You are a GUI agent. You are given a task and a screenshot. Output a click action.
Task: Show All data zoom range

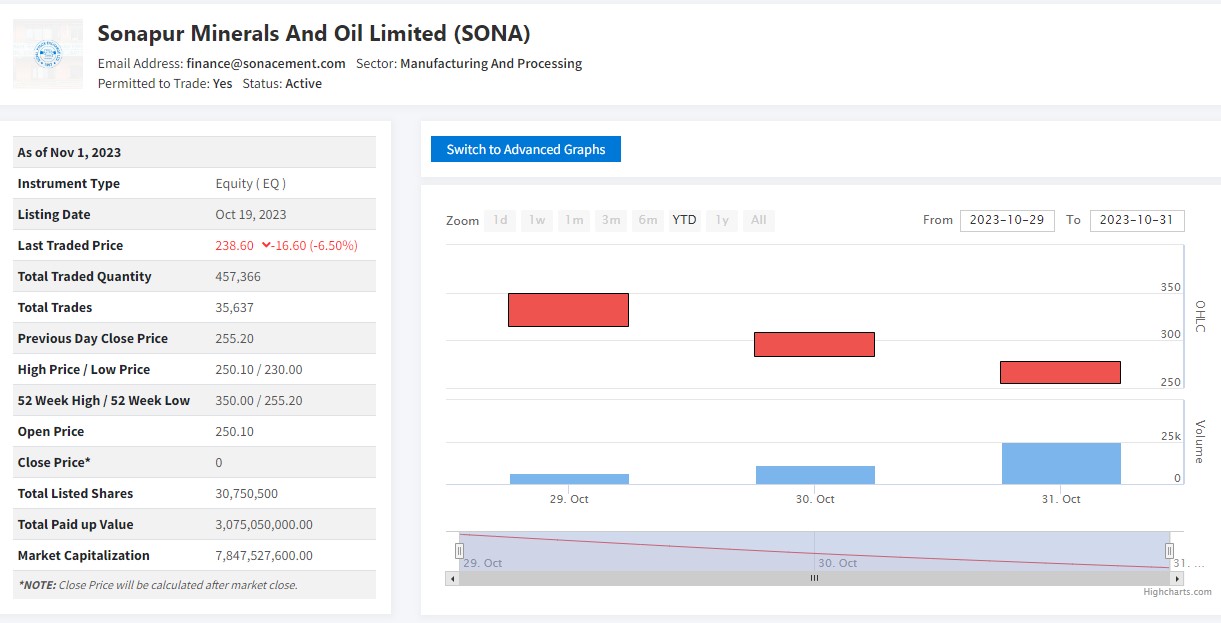pos(758,220)
